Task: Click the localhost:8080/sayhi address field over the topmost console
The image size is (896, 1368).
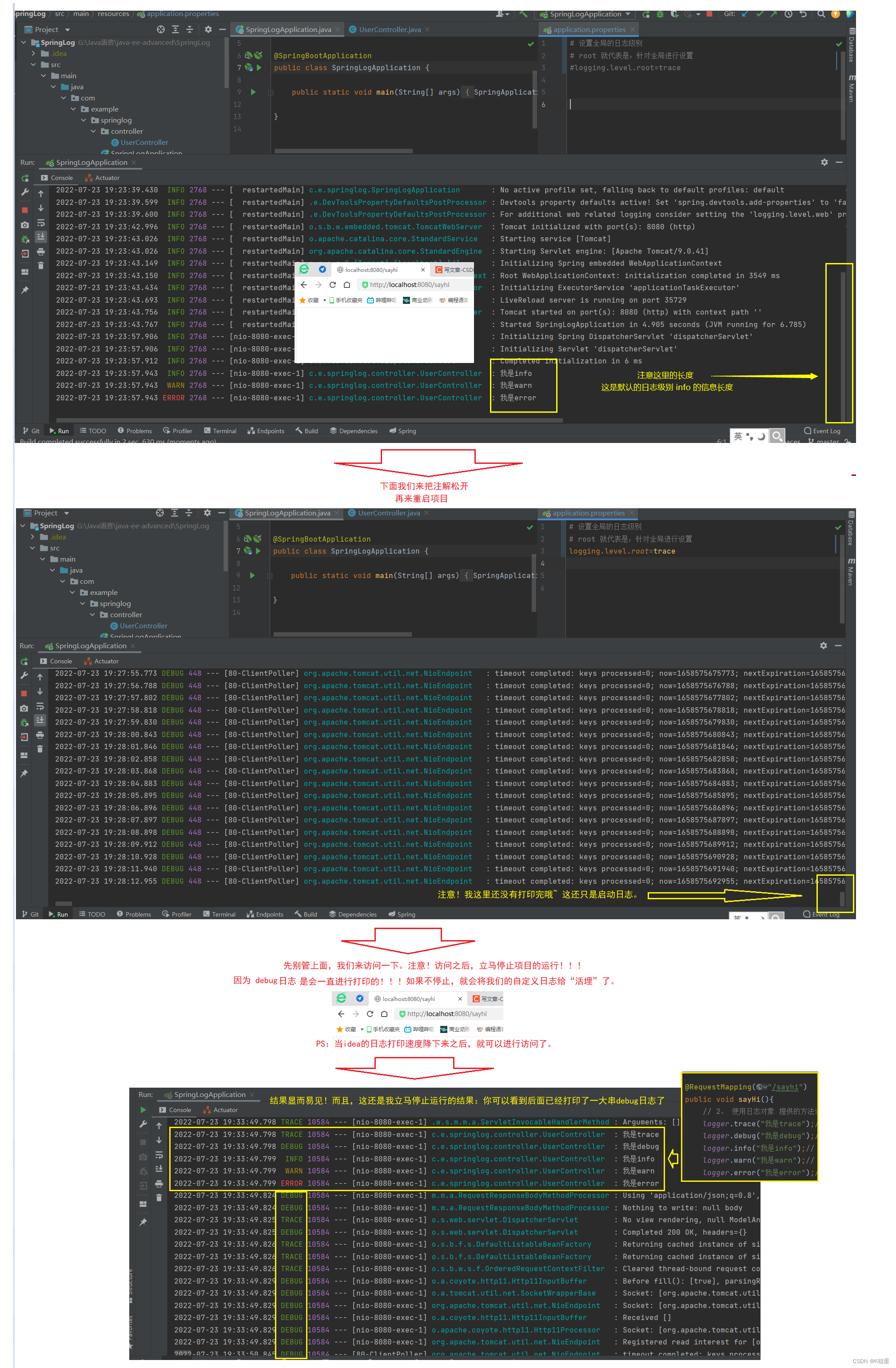Action: [x=409, y=284]
